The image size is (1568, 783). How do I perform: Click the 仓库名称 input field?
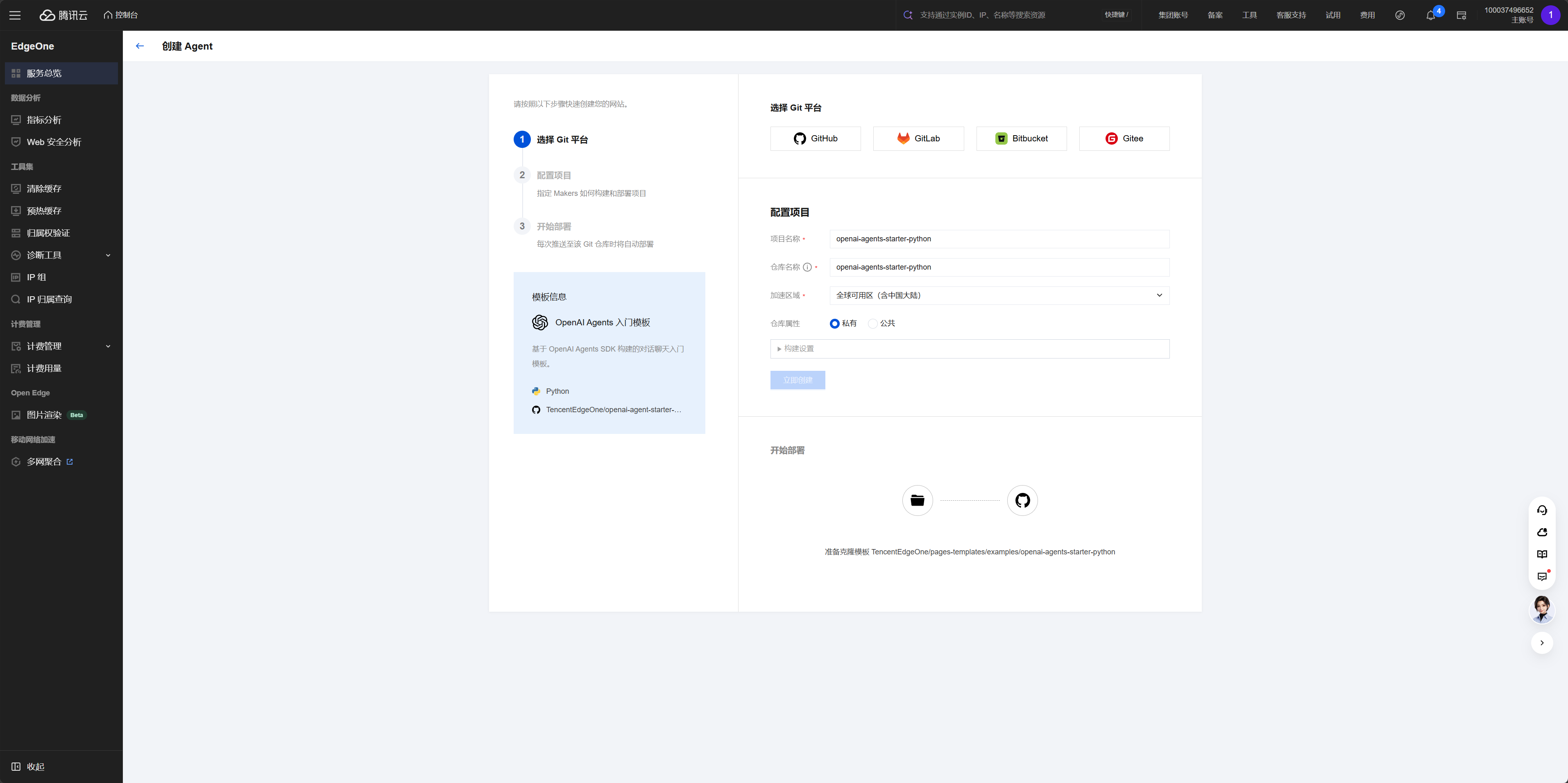999,267
